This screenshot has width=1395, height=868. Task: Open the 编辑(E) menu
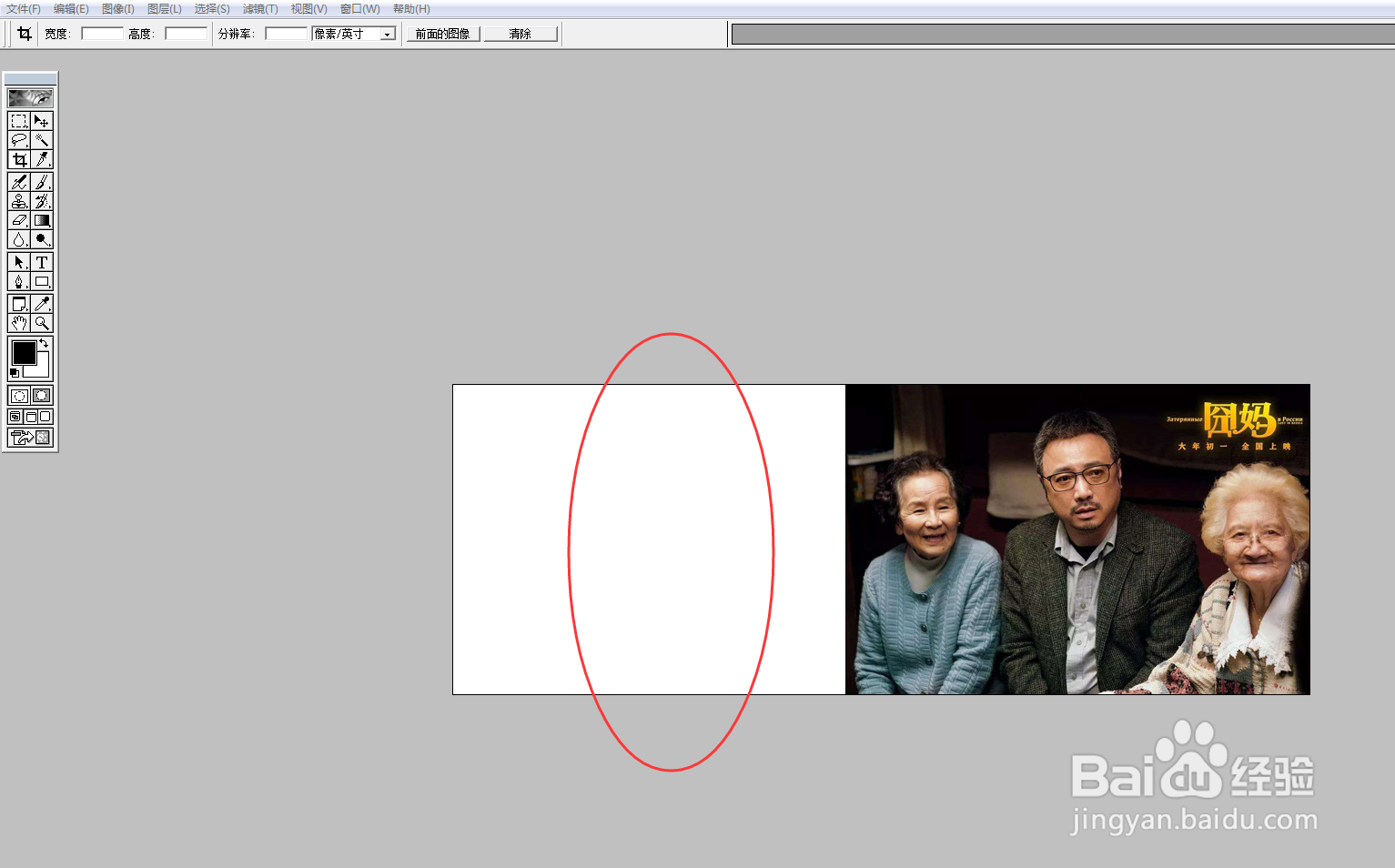point(71,9)
